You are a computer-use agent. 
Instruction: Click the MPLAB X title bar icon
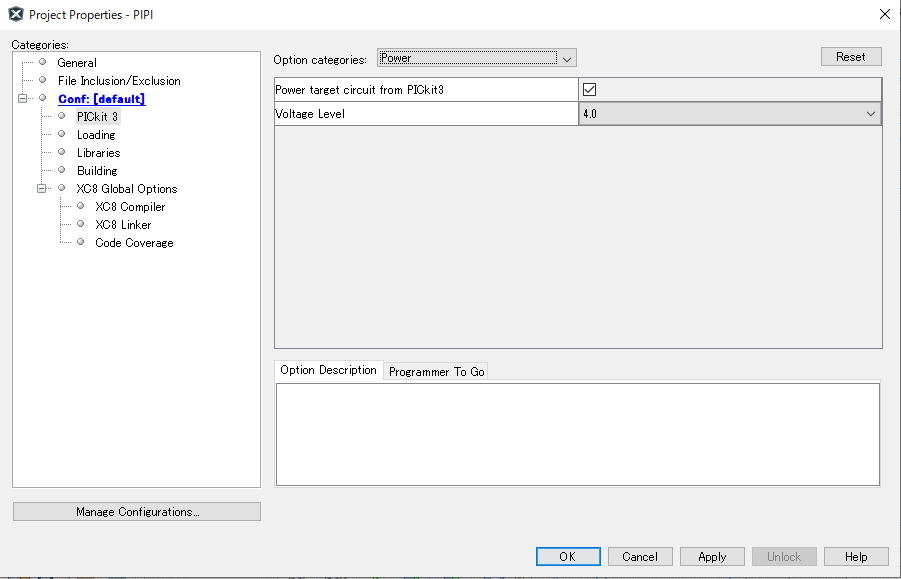pos(16,14)
